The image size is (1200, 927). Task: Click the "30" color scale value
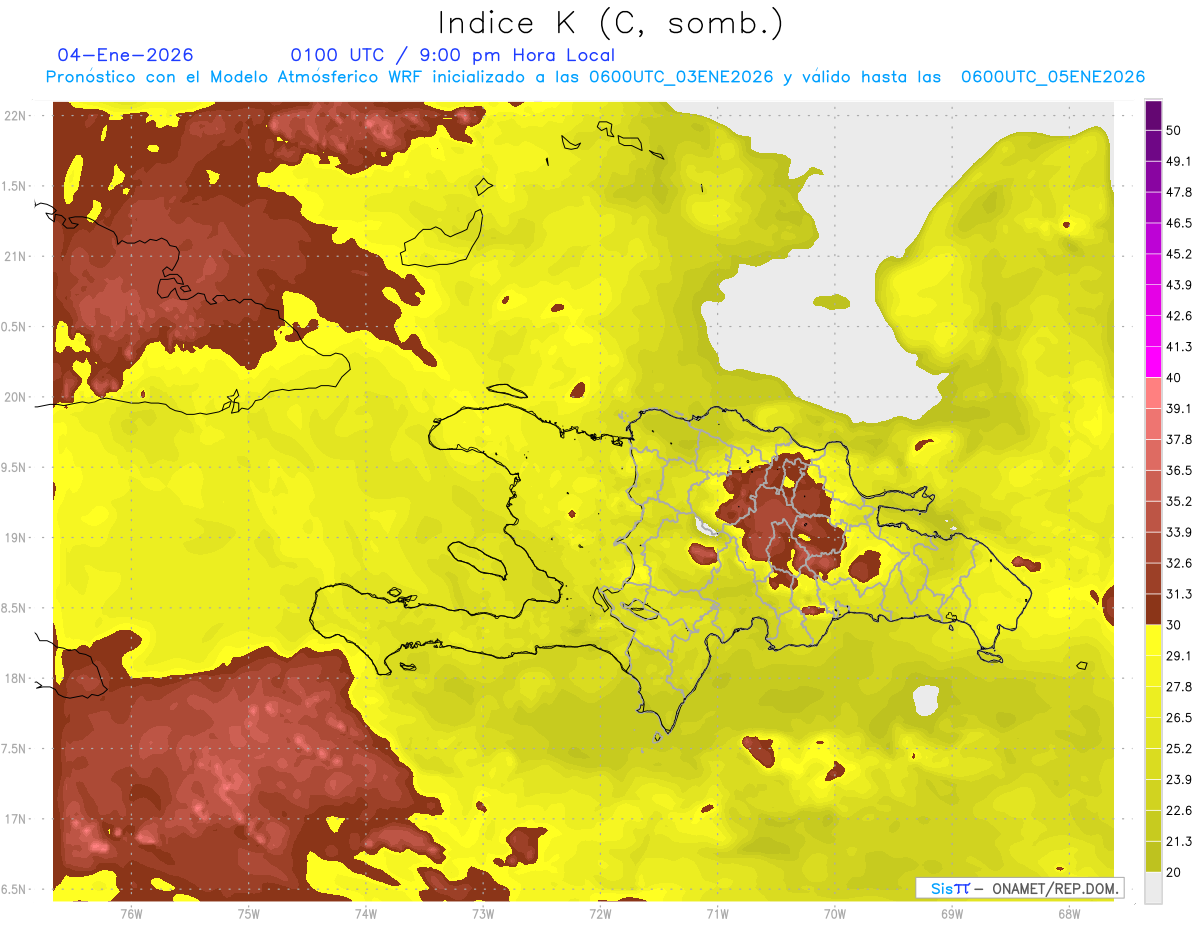click(1174, 625)
